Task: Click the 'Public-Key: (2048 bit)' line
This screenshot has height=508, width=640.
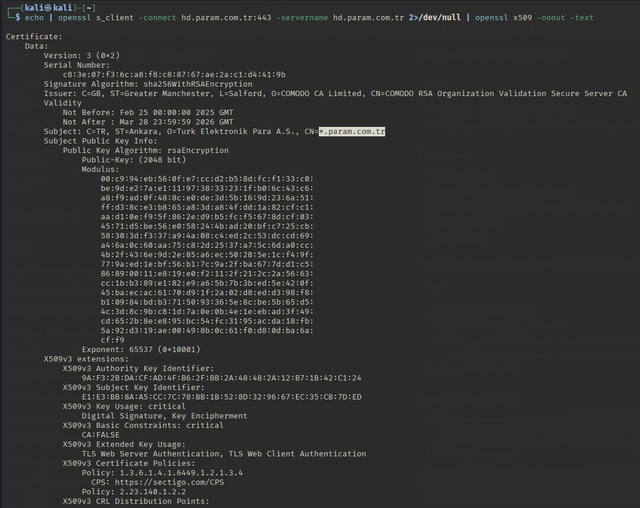Action: [134, 160]
